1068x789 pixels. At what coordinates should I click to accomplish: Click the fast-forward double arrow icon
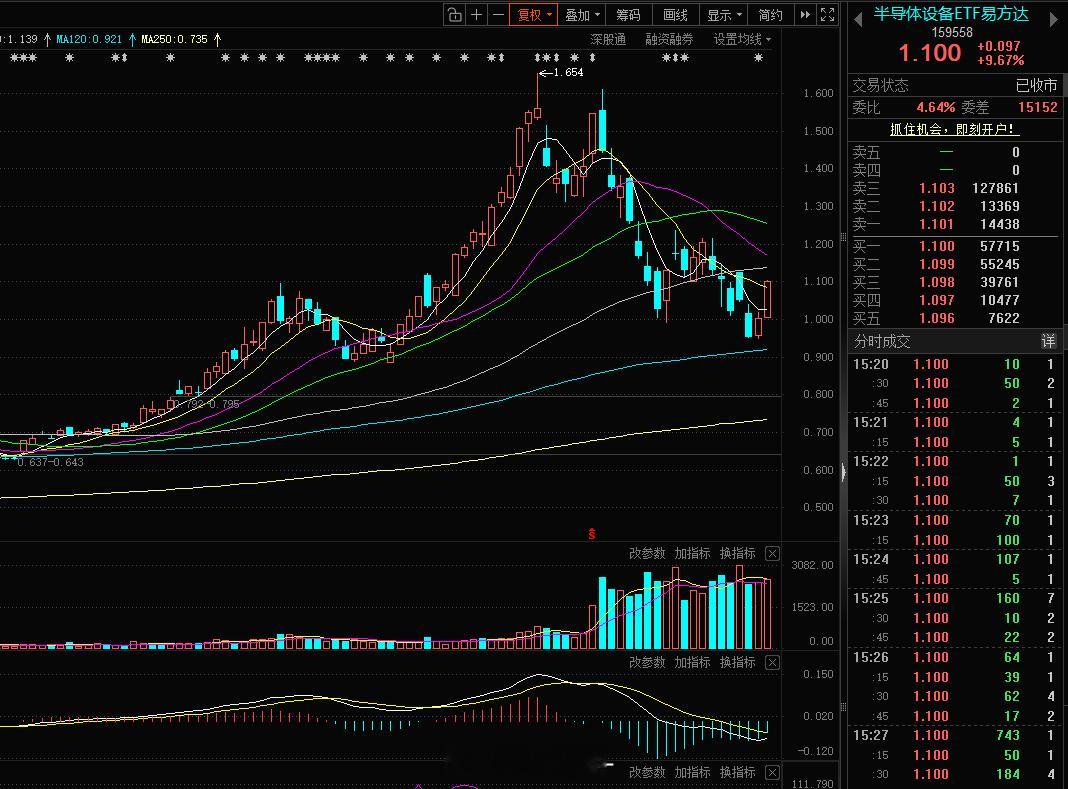[x=805, y=14]
